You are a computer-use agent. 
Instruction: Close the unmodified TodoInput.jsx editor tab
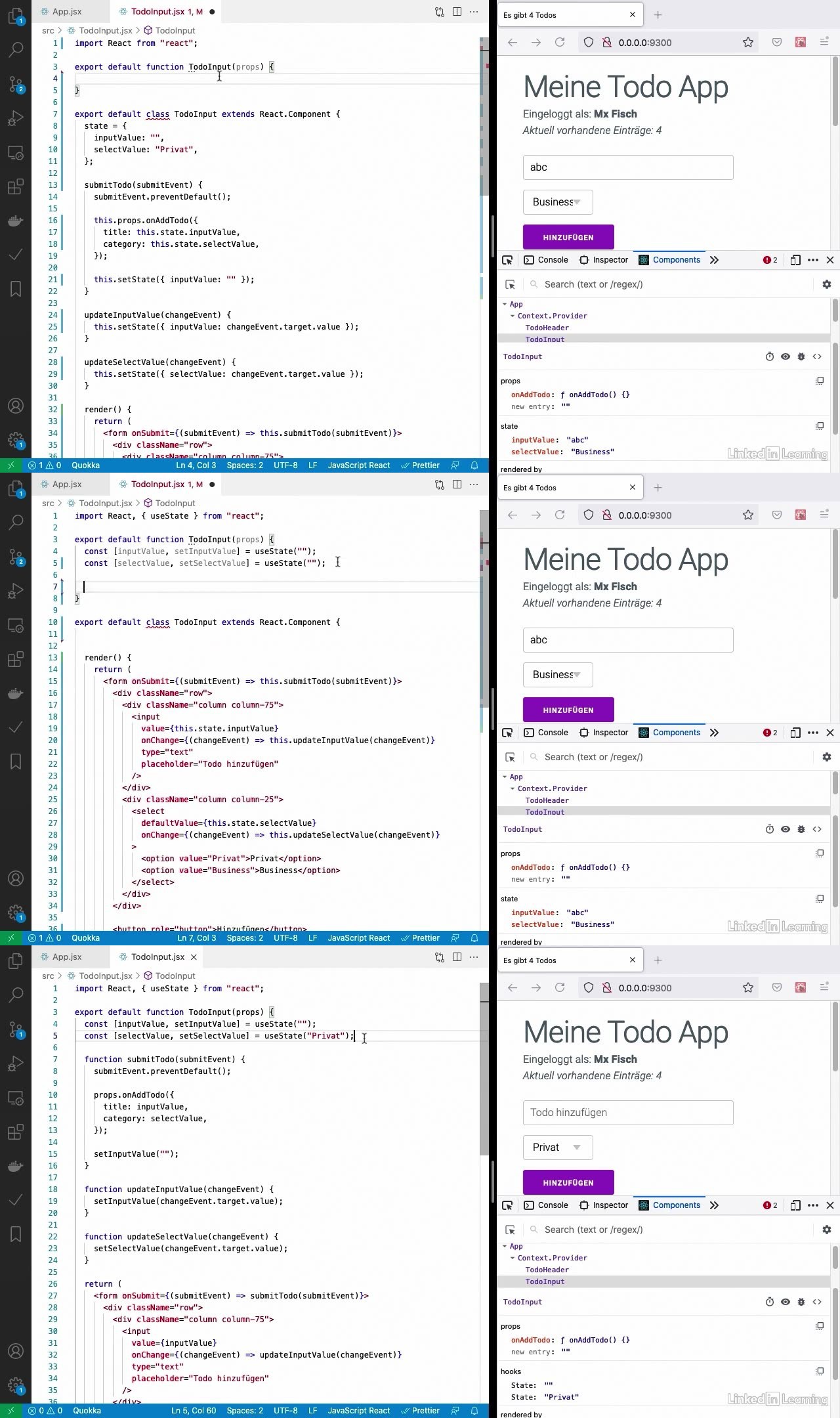click(x=194, y=957)
